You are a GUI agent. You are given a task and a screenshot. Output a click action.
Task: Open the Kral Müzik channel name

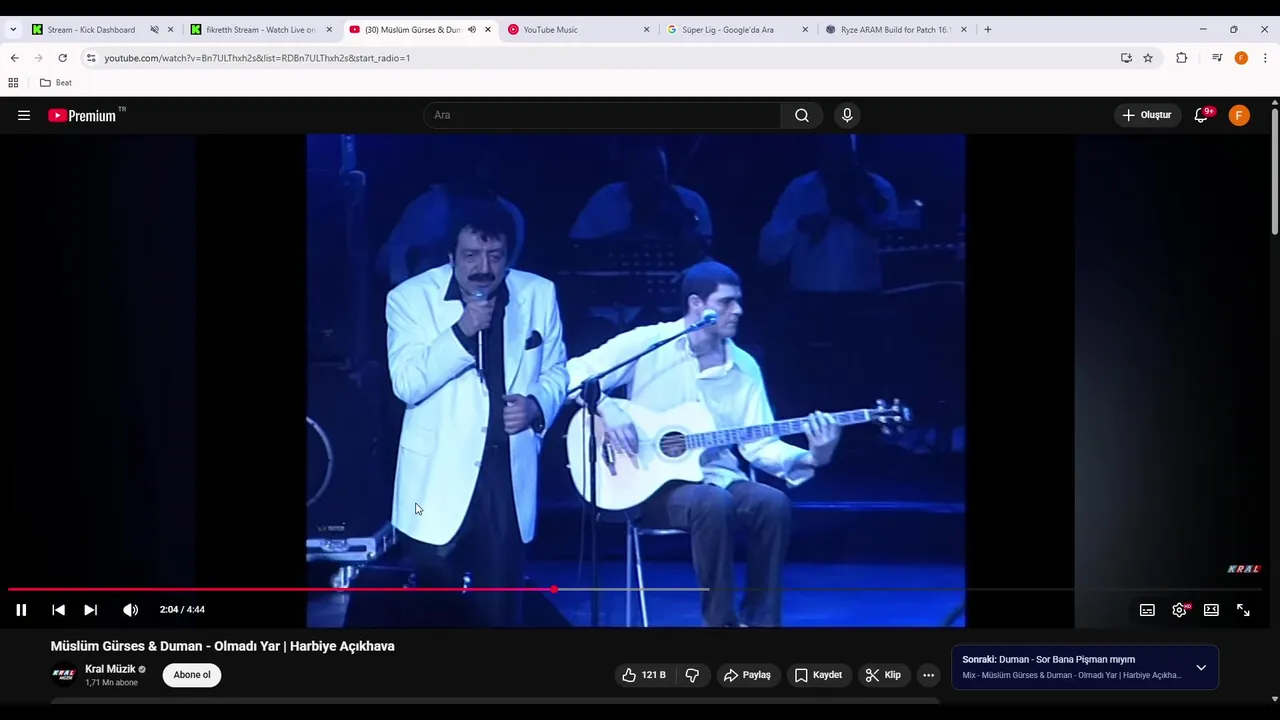(x=110, y=669)
